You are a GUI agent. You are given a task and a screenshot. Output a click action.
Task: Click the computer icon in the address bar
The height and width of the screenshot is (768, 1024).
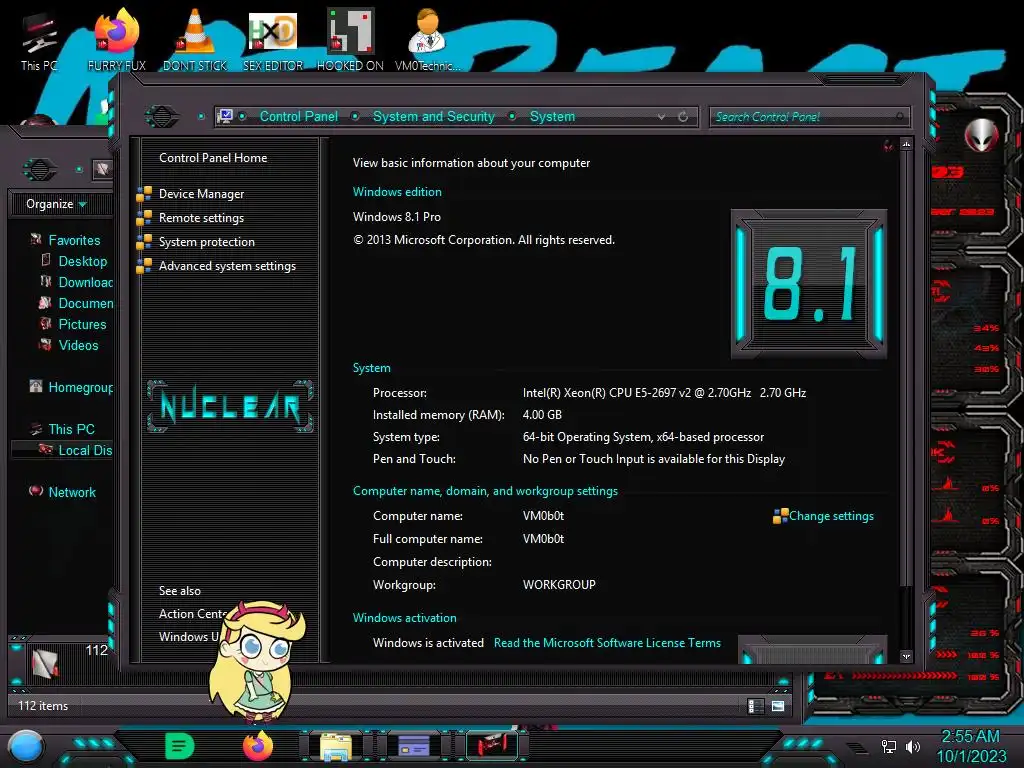click(x=225, y=116)
